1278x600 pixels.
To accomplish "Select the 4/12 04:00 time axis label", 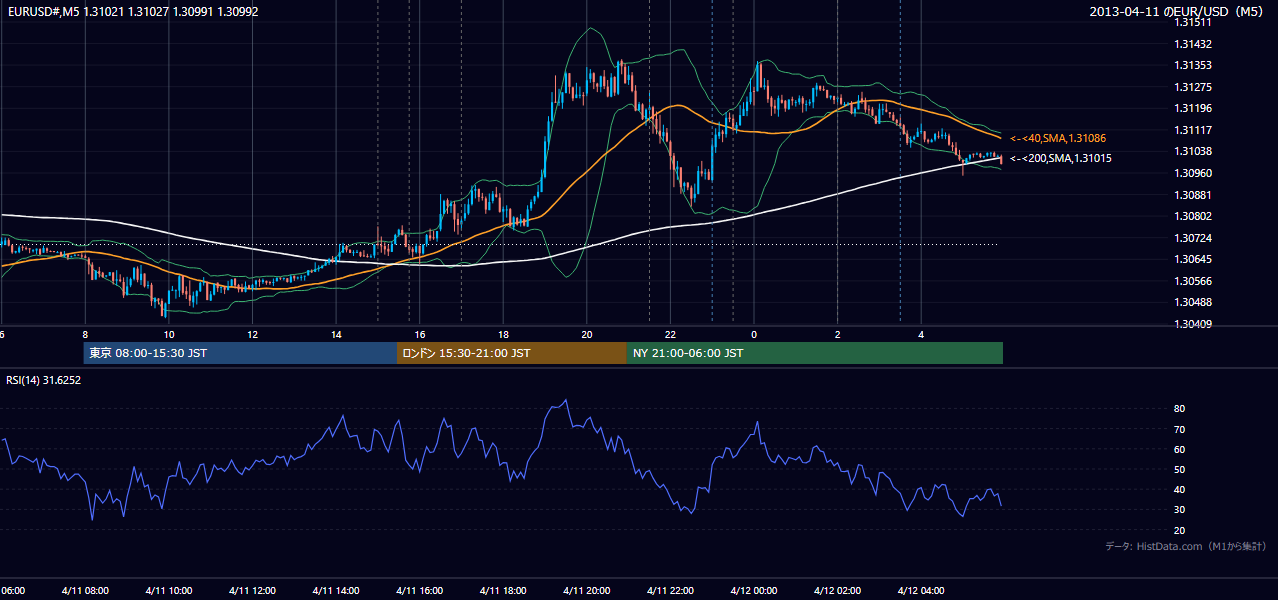I will 920,590.
